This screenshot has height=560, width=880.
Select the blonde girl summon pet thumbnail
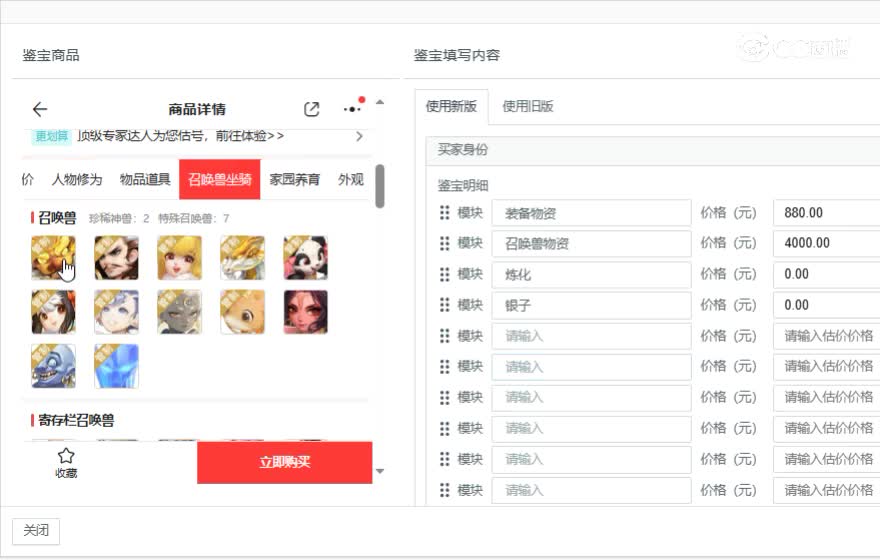pyautogui.click(x=179, y=258)
